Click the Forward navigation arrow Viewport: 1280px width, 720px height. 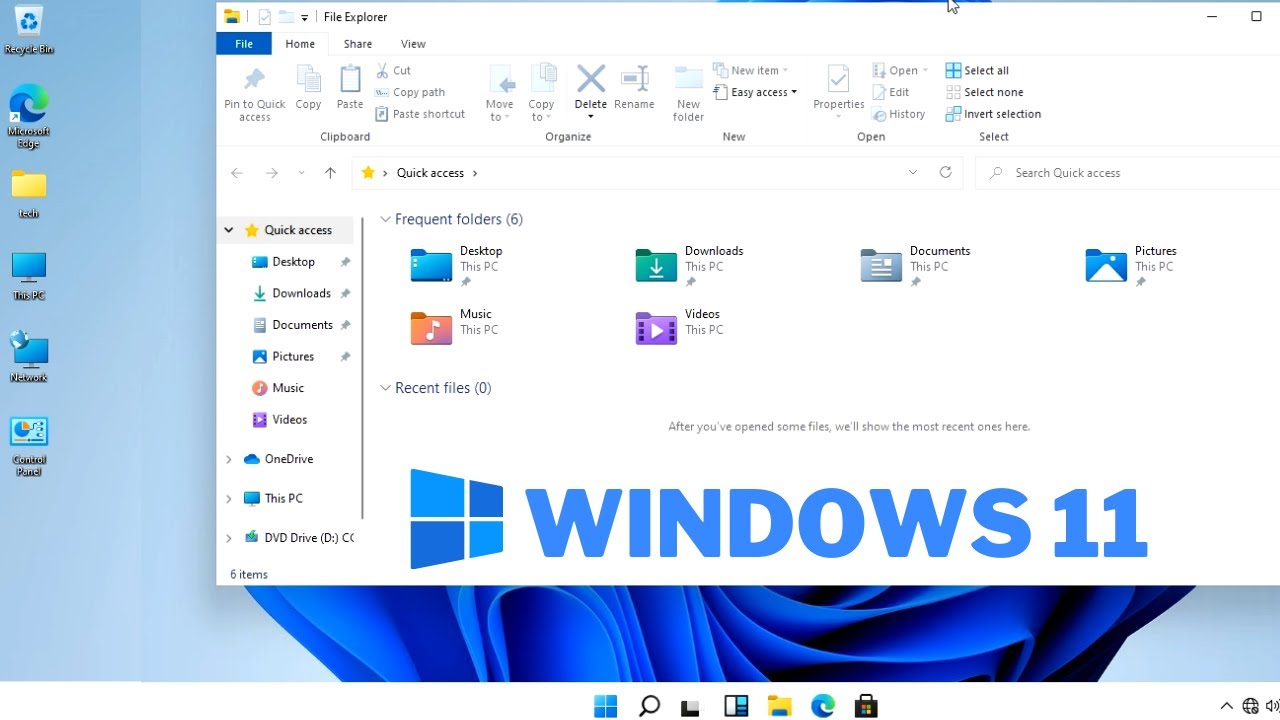tap(271, 173)
